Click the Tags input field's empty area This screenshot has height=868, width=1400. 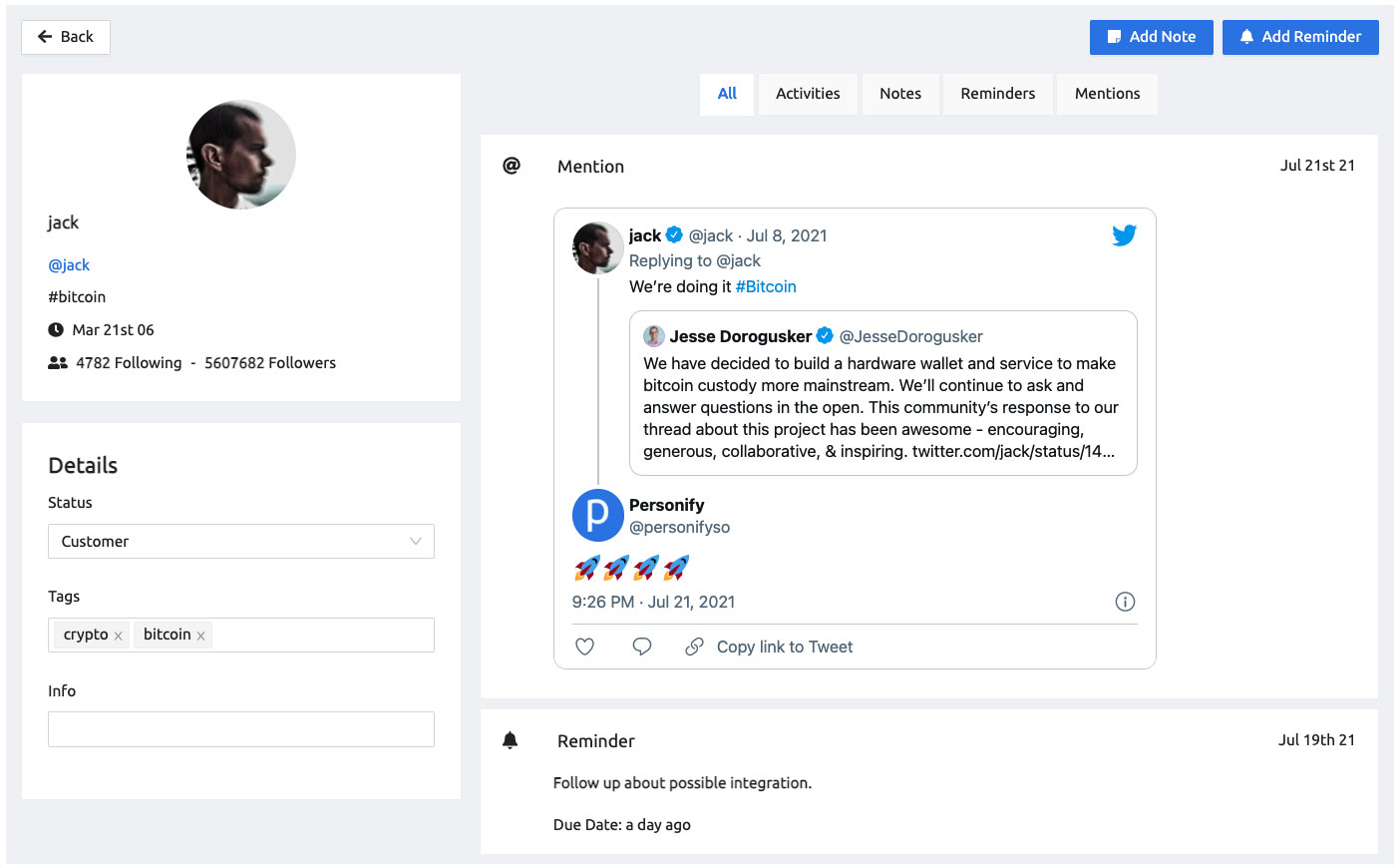[x=323, y=635]
